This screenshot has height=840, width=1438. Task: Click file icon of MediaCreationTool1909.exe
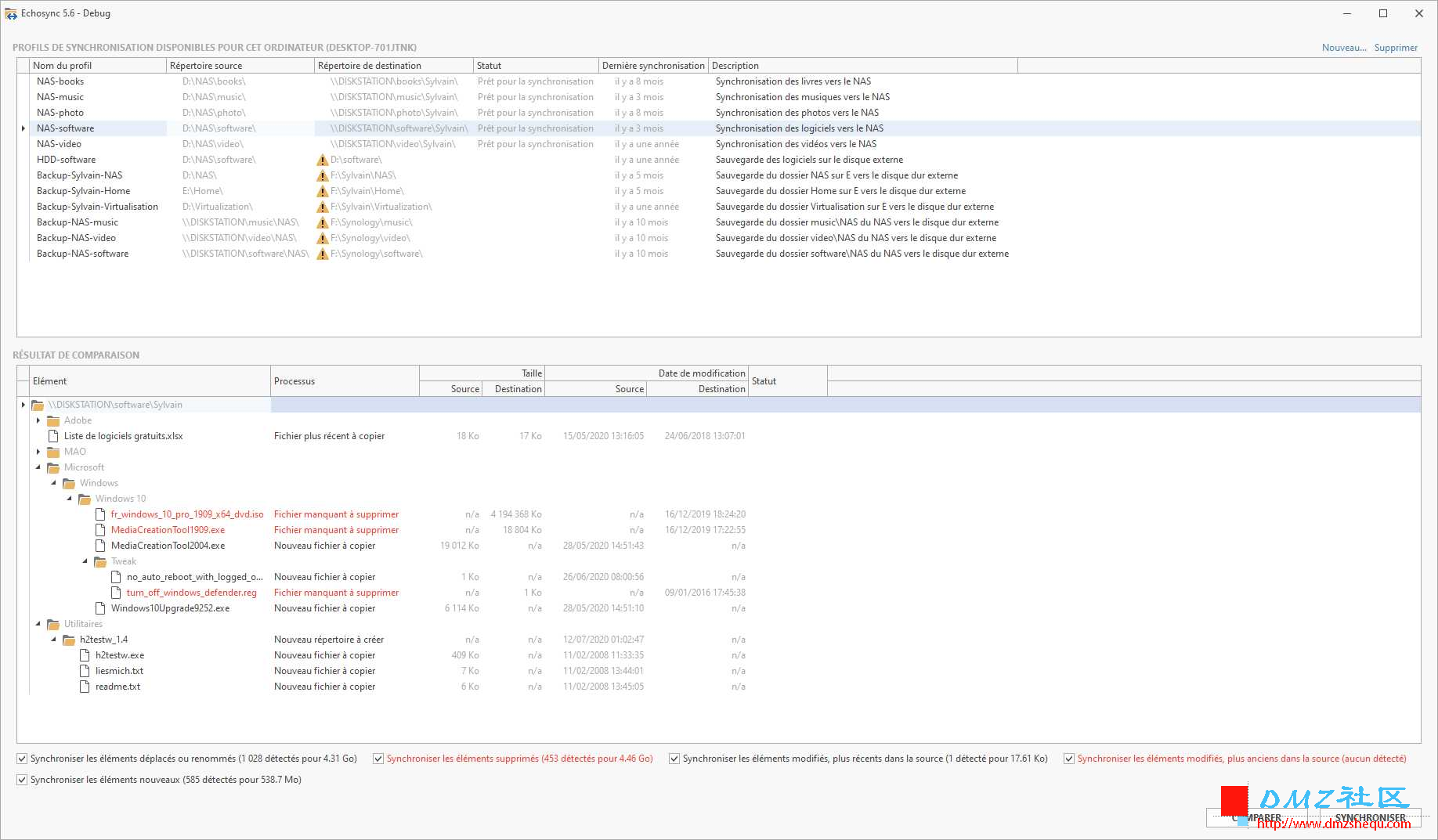click(x=100, y=530)
